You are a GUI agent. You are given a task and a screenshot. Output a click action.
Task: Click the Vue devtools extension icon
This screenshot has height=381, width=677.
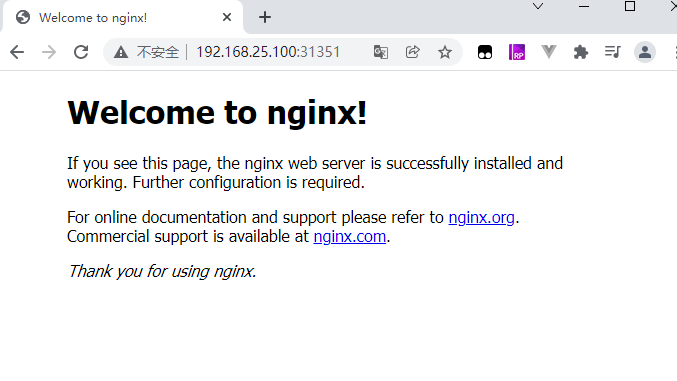[x=549, y=52]
